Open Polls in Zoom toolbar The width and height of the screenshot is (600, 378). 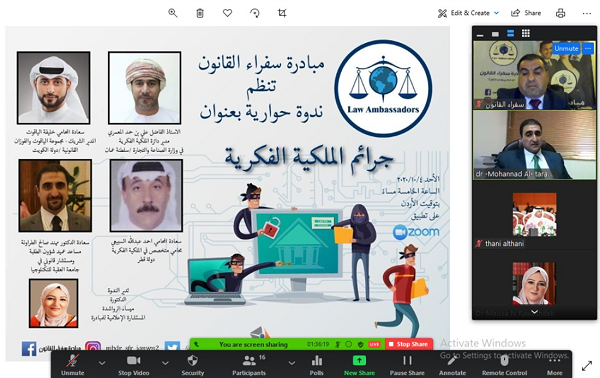click(x=316, y=365)
